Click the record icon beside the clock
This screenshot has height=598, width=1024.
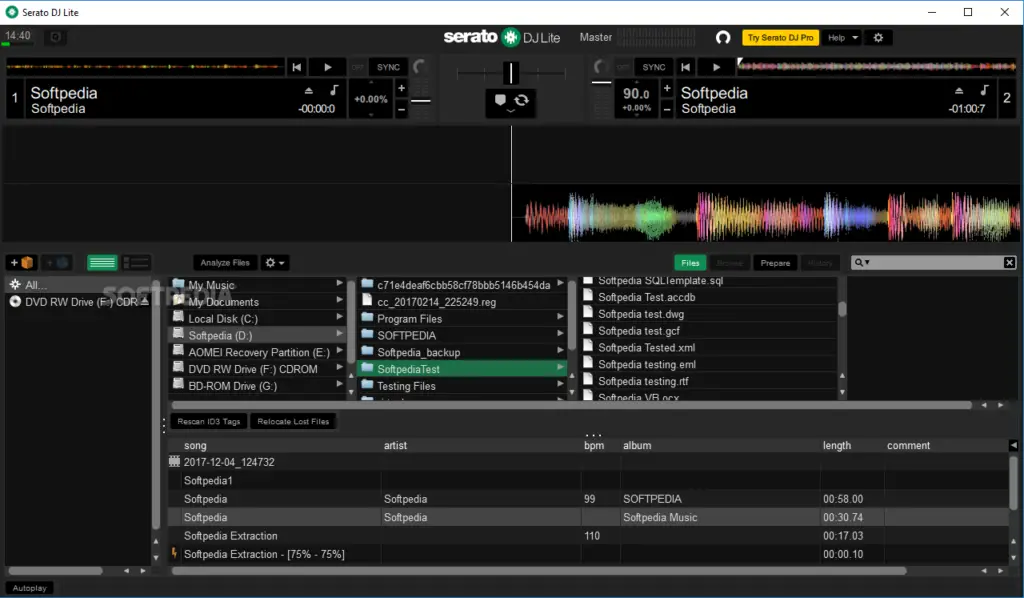[56, 37]
